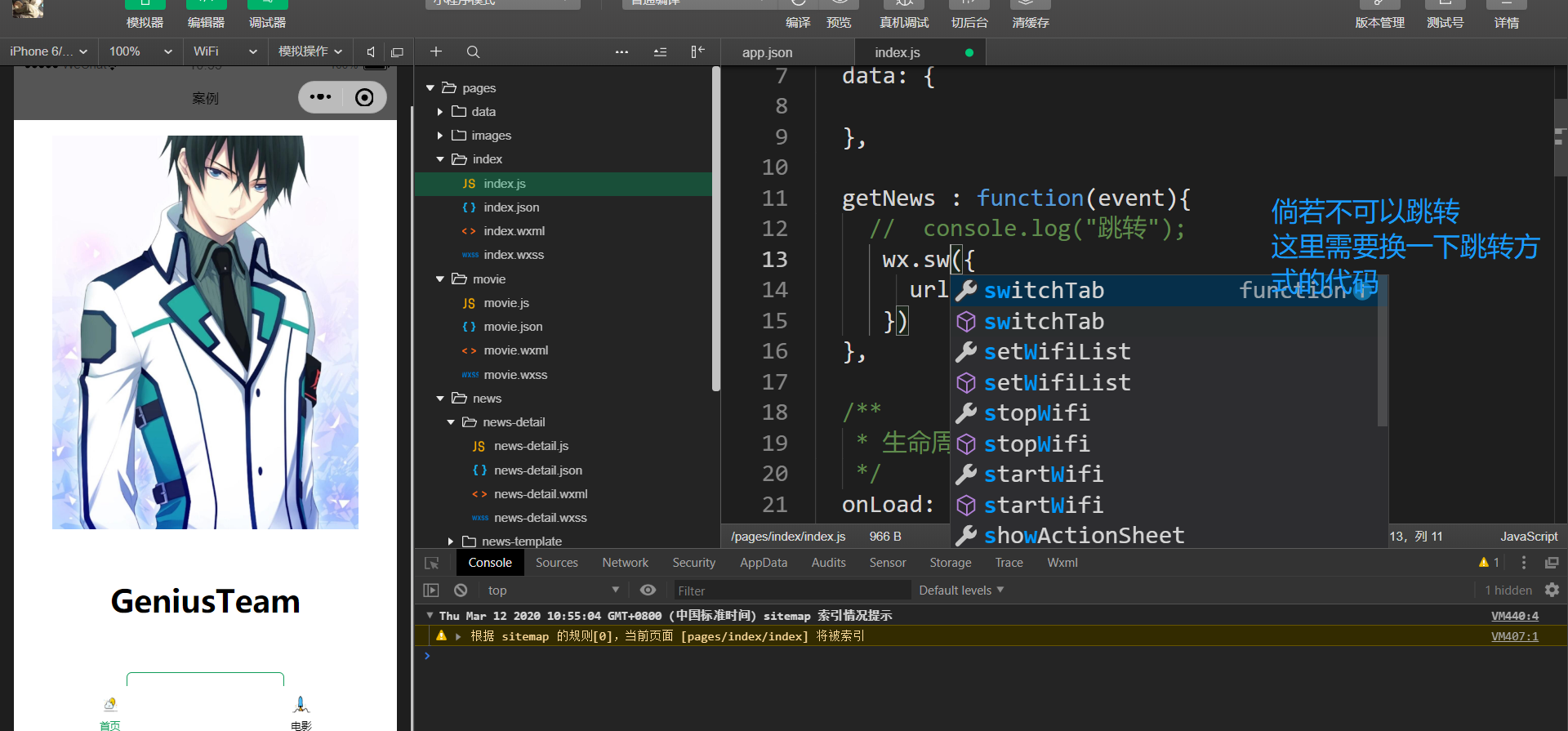The width and height of the screenshot is (1568, 731).
Task: Collapse the pages folder
Action: tap(430, 88)
